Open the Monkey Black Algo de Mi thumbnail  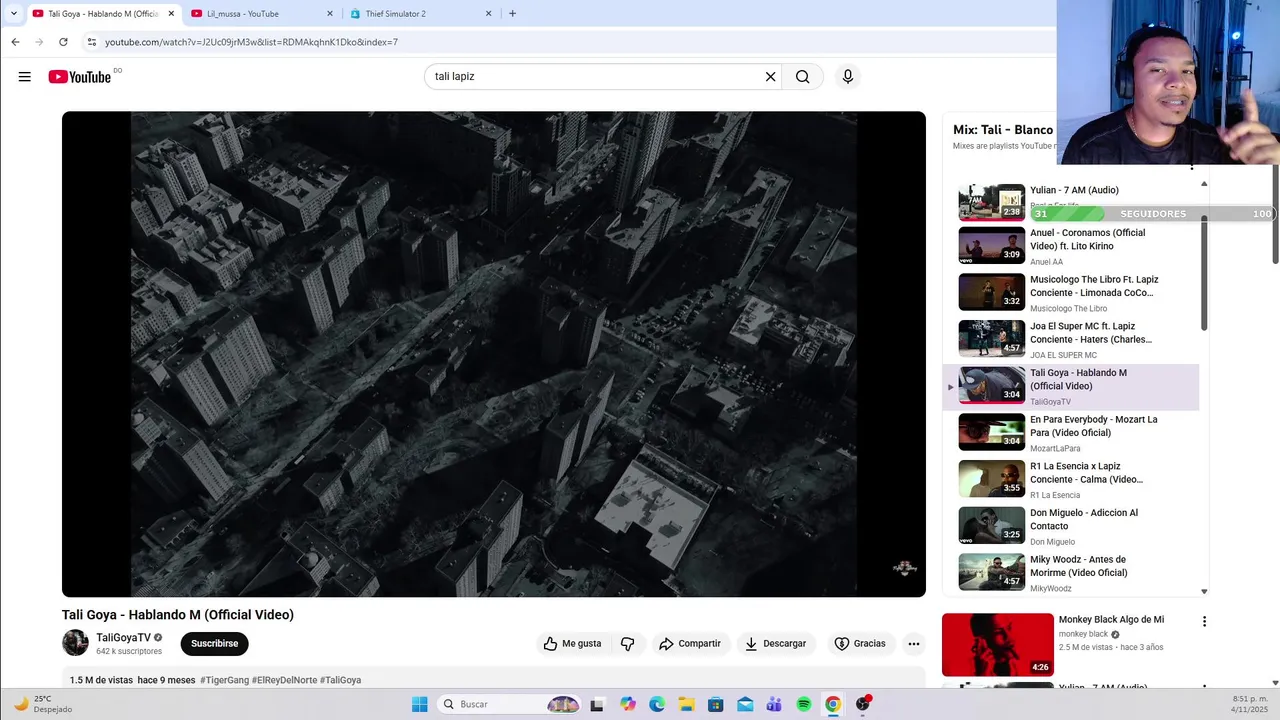998,644
